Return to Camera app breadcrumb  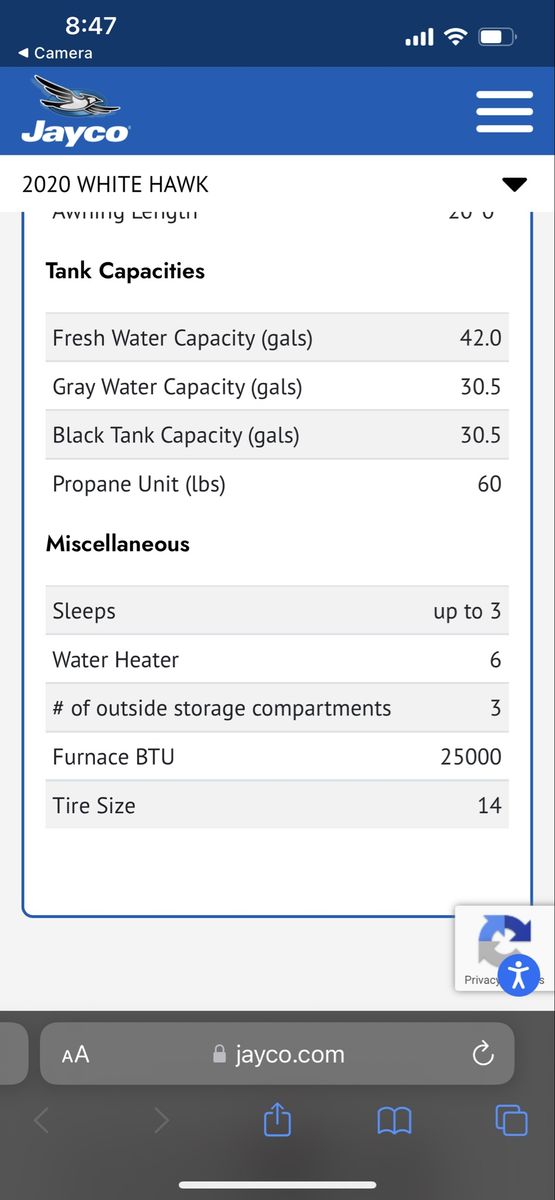[x=55, y=53]
